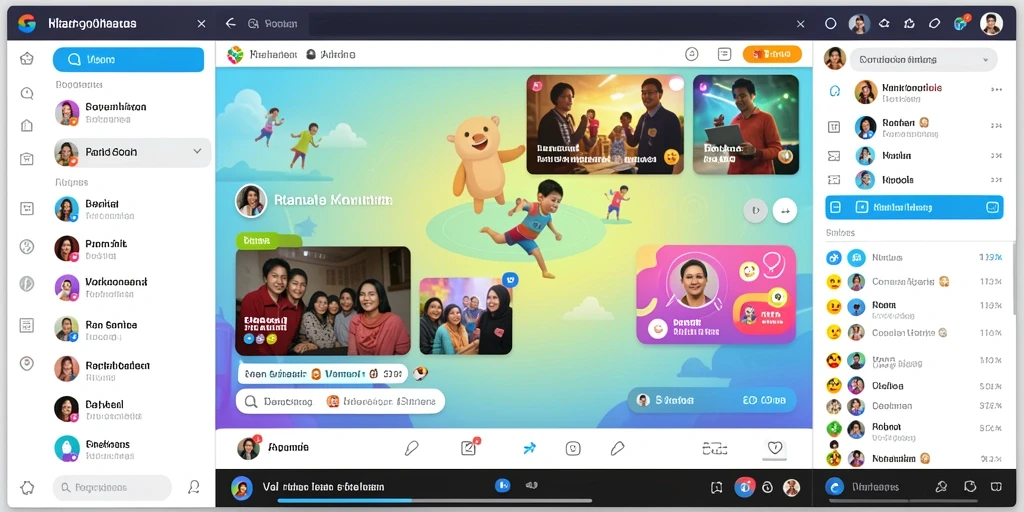
Task: Click the round grey play button on the banner
Action: pyautogui.click(x=756, y=210)
